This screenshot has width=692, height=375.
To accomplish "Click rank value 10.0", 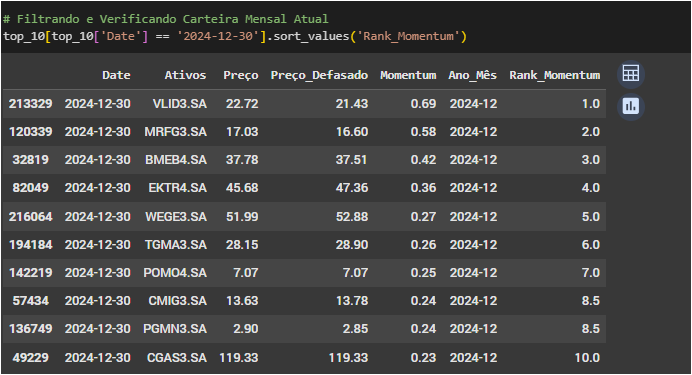I will tap(587, 357).
